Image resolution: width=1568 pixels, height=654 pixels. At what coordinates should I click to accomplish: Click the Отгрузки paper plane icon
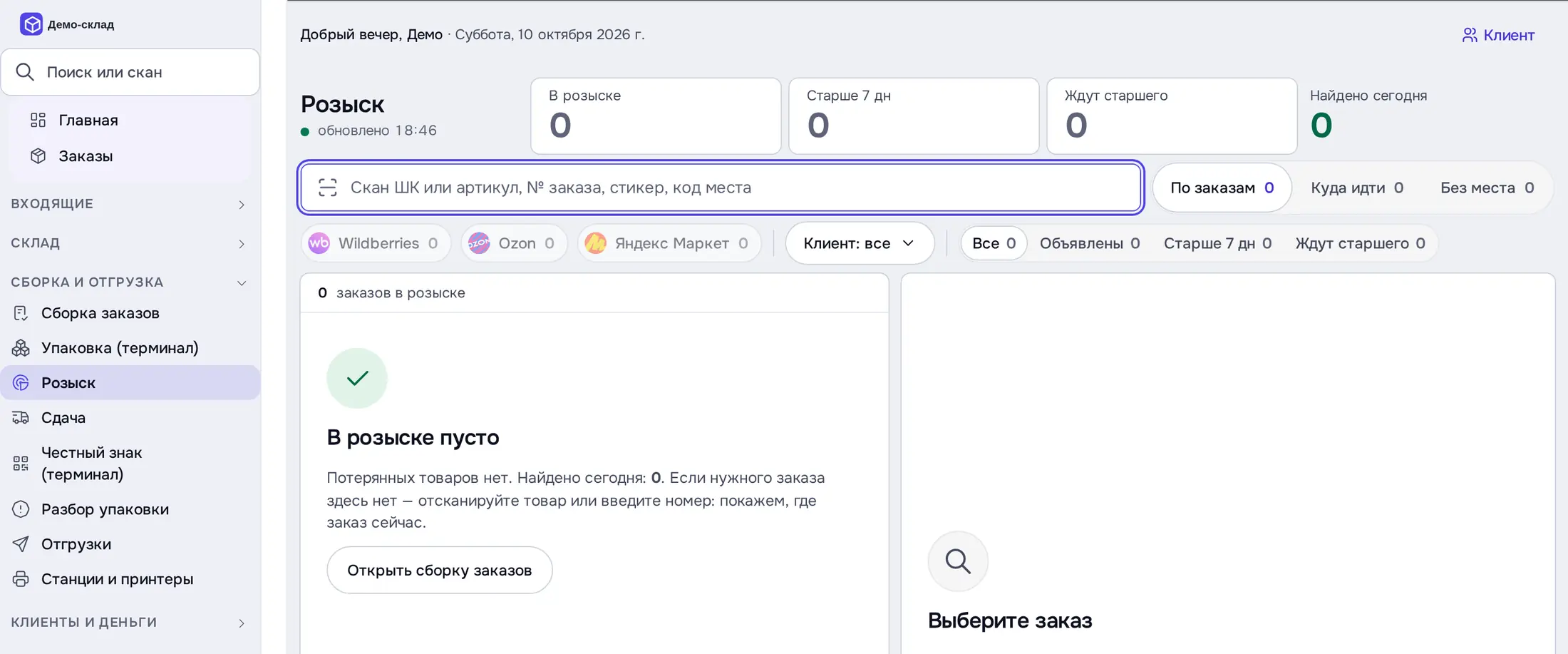point(21,544)
